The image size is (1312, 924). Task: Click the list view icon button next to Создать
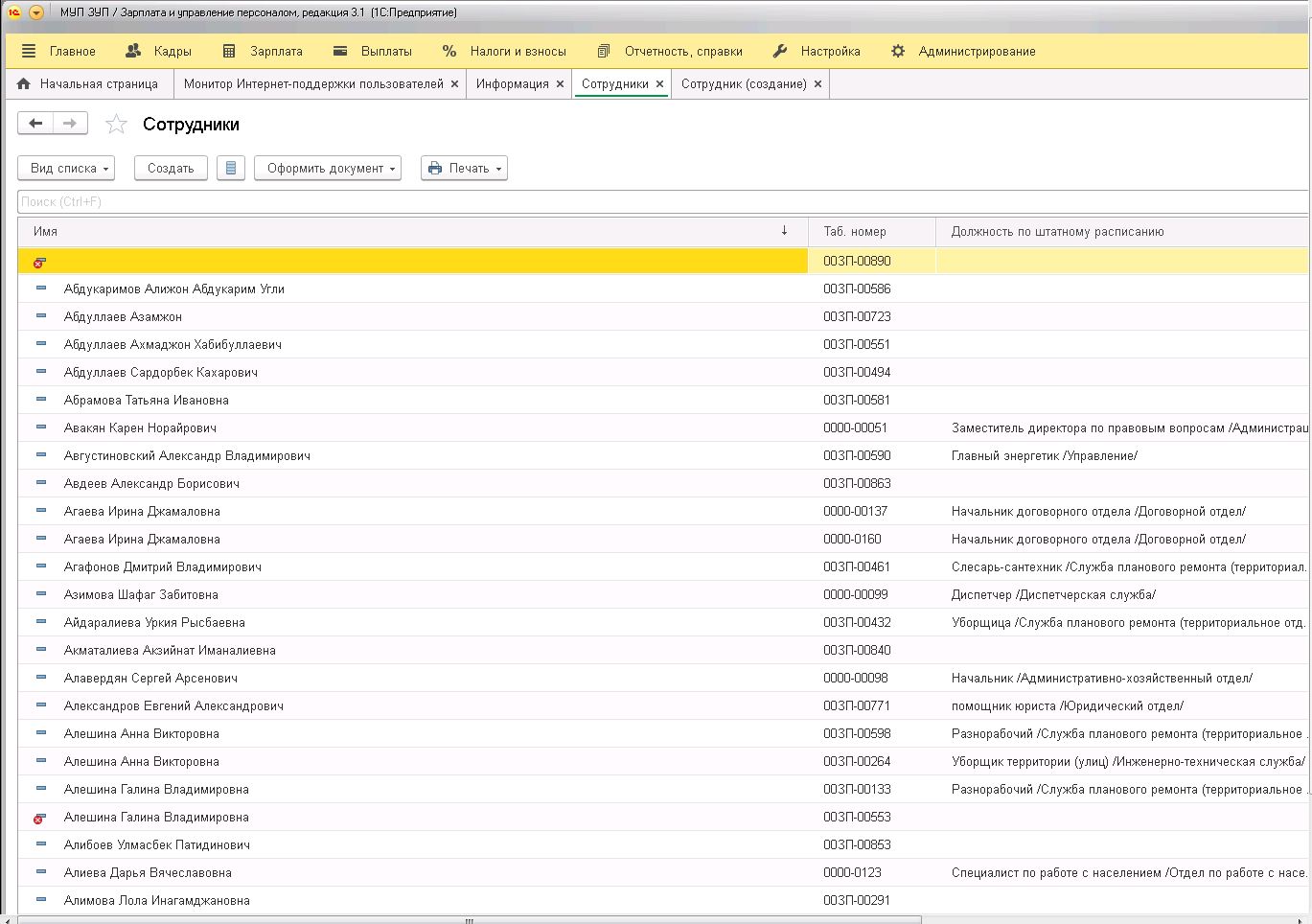click(x=230, y=168)
